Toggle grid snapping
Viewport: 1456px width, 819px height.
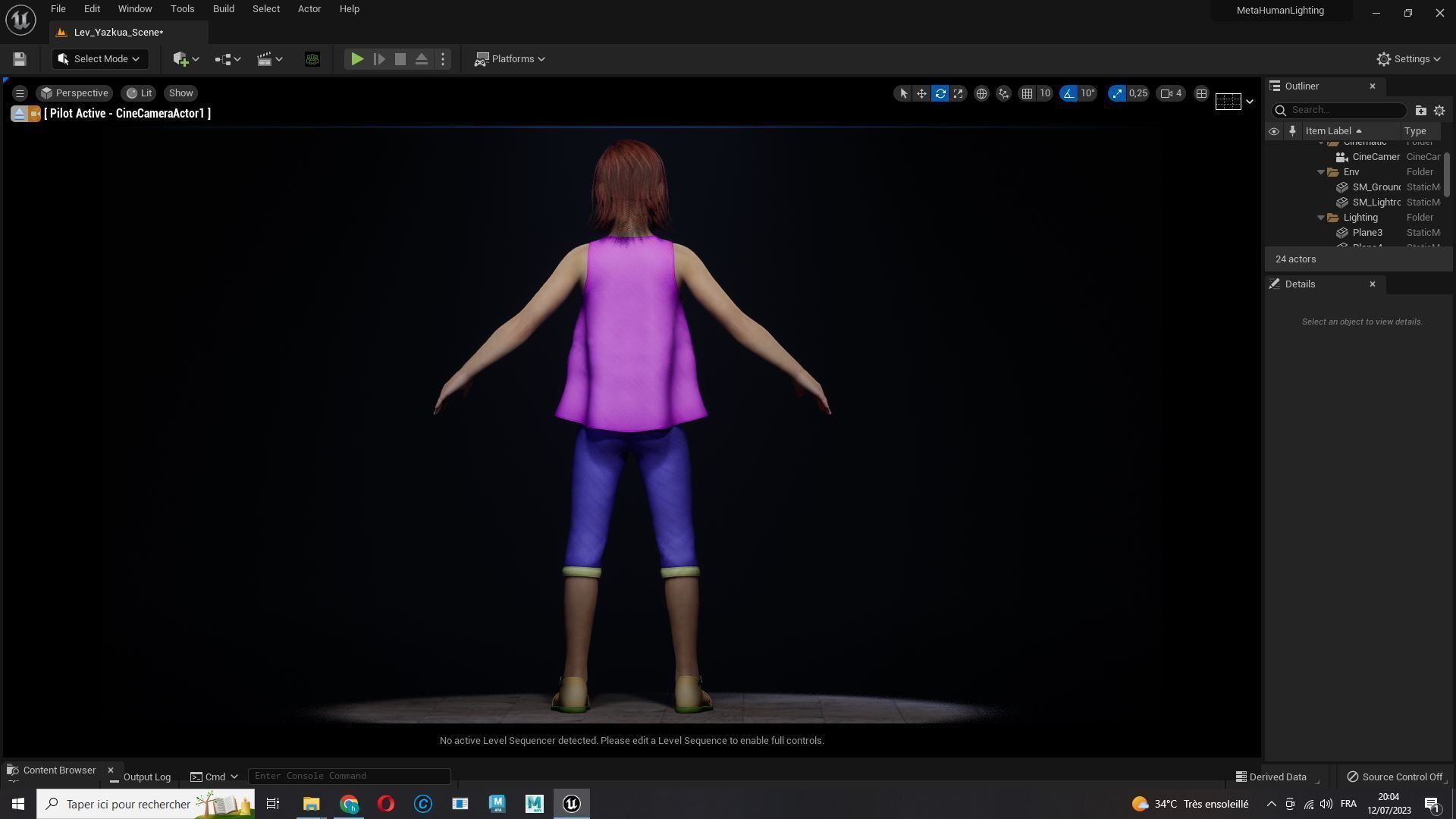coord(1027,93)
